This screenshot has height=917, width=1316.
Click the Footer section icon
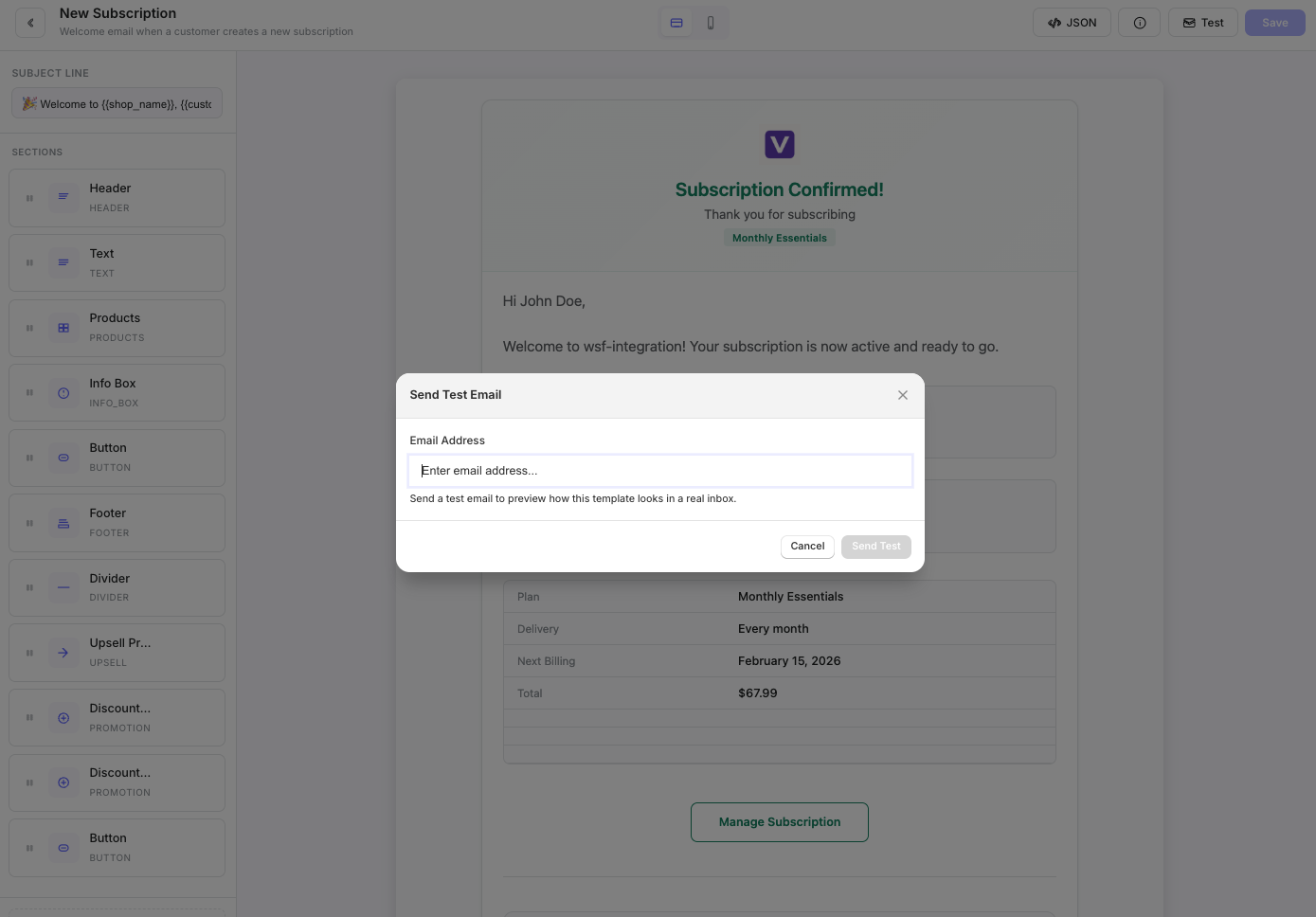tap(63, 523)
